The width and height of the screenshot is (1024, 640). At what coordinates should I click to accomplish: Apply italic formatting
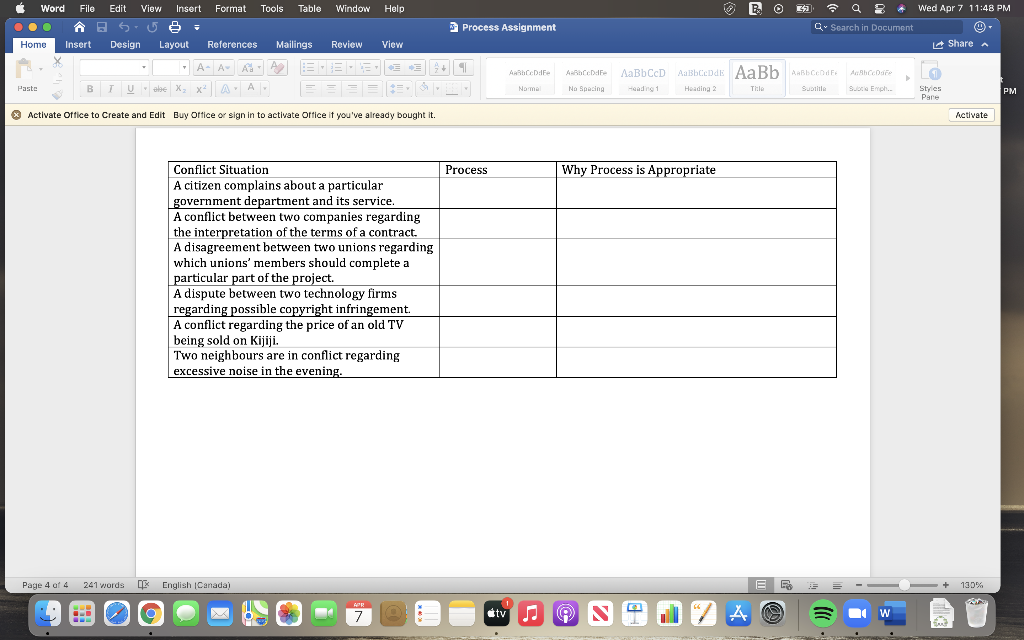110,89
